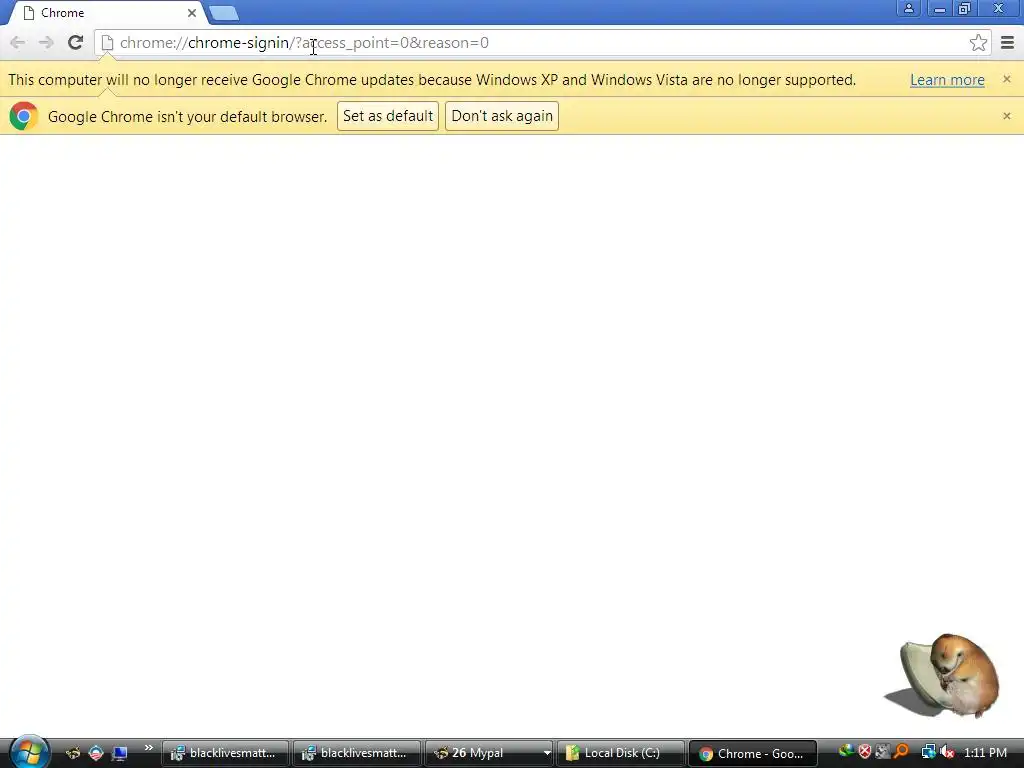Click Don't ask again
Viewport: 1024px width, 768px height.
pyautogui.click(x=502, y=116)
